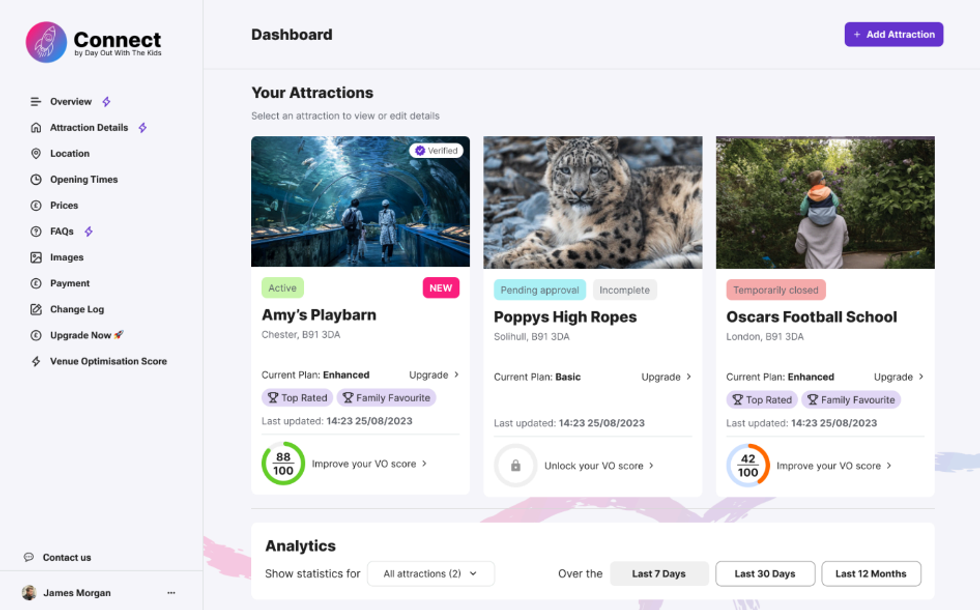Image resolution: width=980 pixels, height=610 pixels.
Task: Select the Temporarily closed chip on Oscars Football School
Action: point(776,288)
